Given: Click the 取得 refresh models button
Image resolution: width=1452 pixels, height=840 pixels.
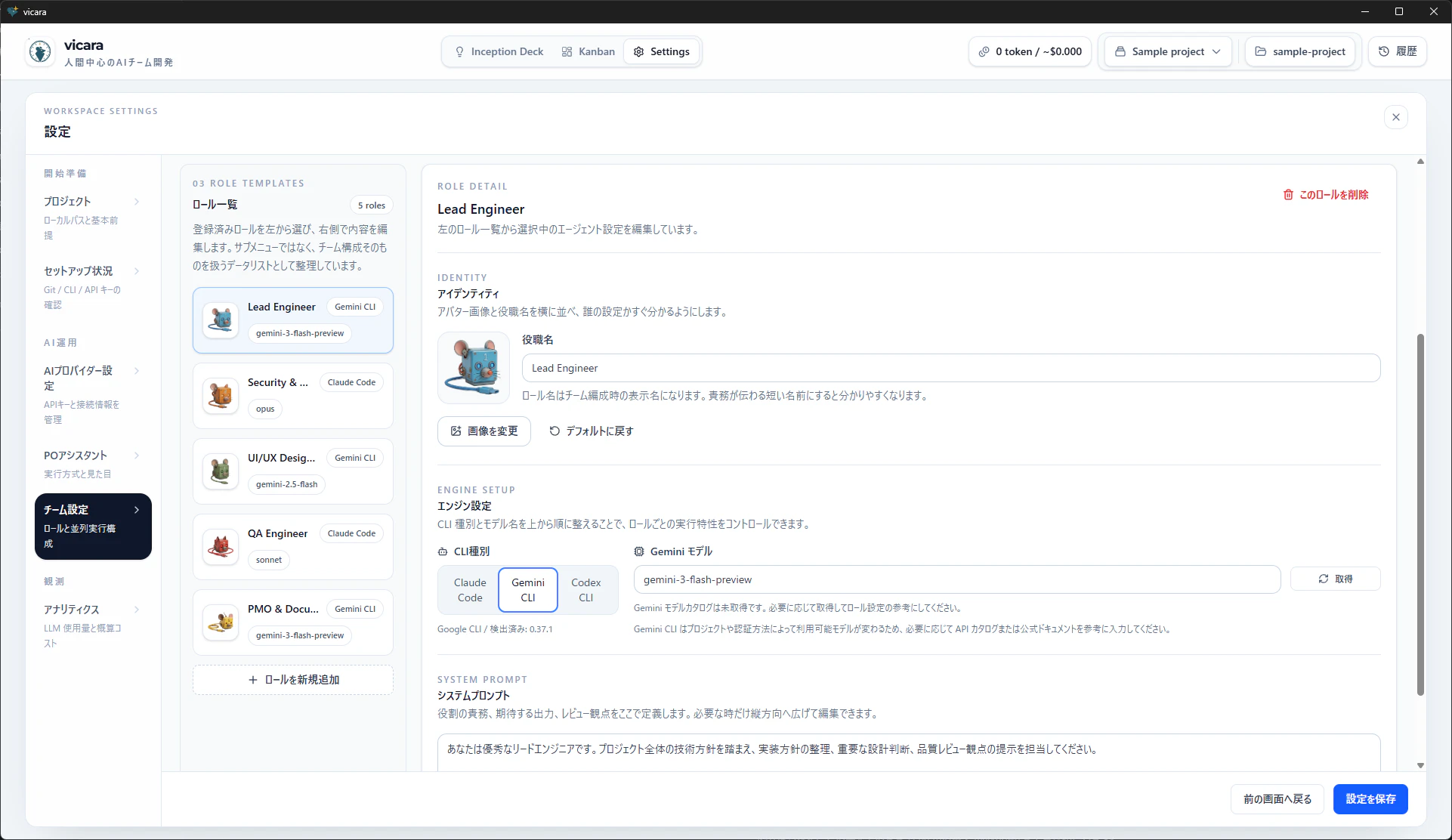Looking at the screenshot, I should (1335, 579).
